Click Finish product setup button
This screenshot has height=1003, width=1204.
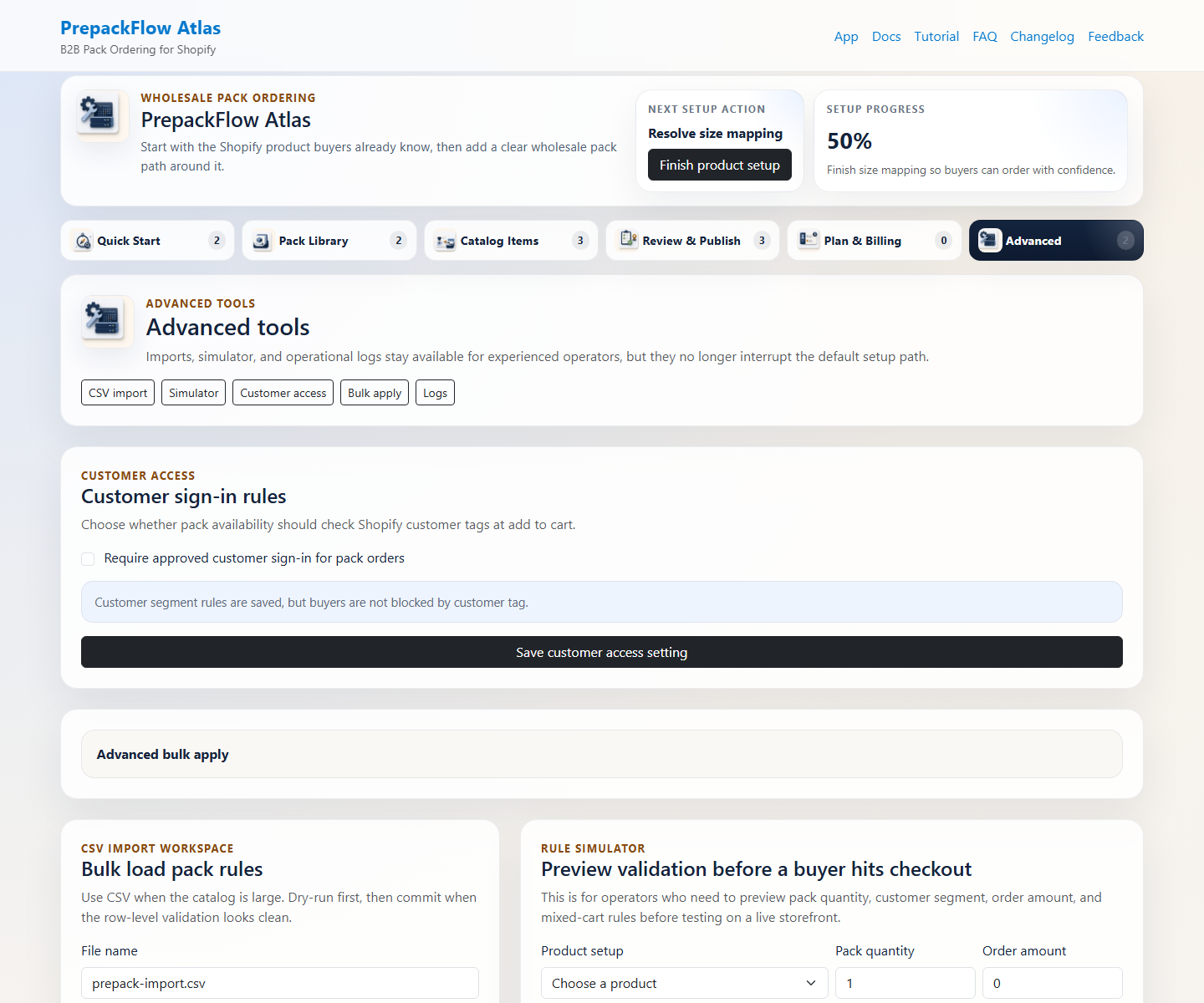pos(720,165)
